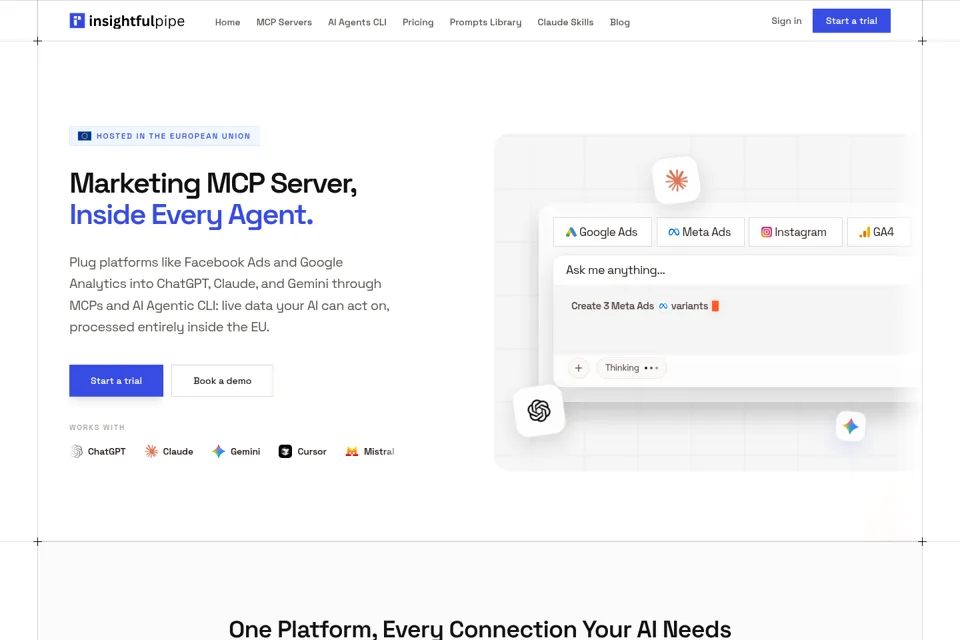Click 'One Platform, Every Connection Your AI Needs' heading
Viewport: 960px width, 640px height.
point(480,629)
